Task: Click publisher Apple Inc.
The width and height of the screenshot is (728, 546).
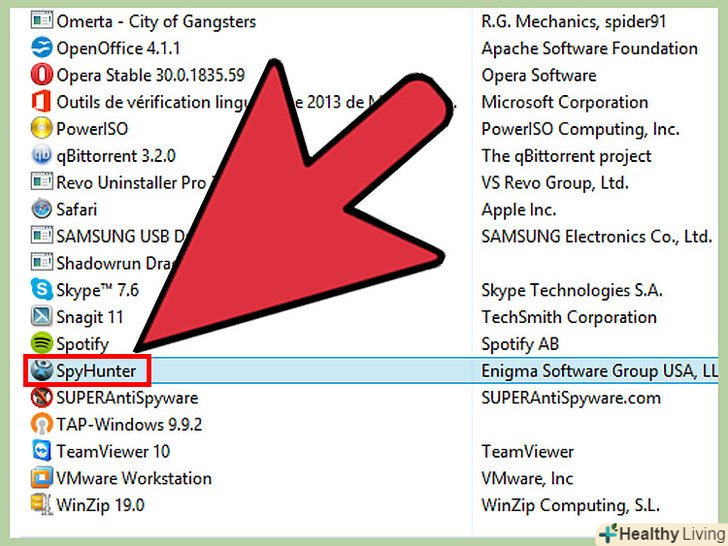Action: 519,210
